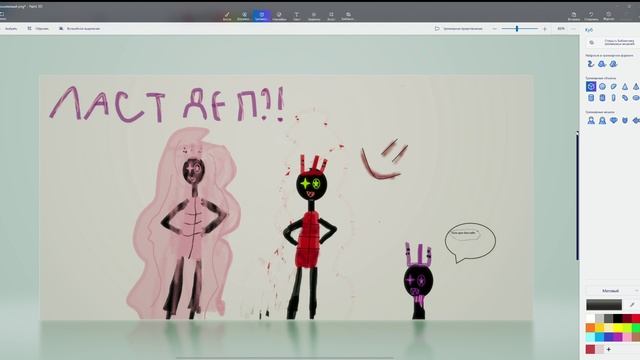Choose the bright yellow palette swatch
Image resolution: width=640 pixels, height=360 pixels.
coord(618,328)
